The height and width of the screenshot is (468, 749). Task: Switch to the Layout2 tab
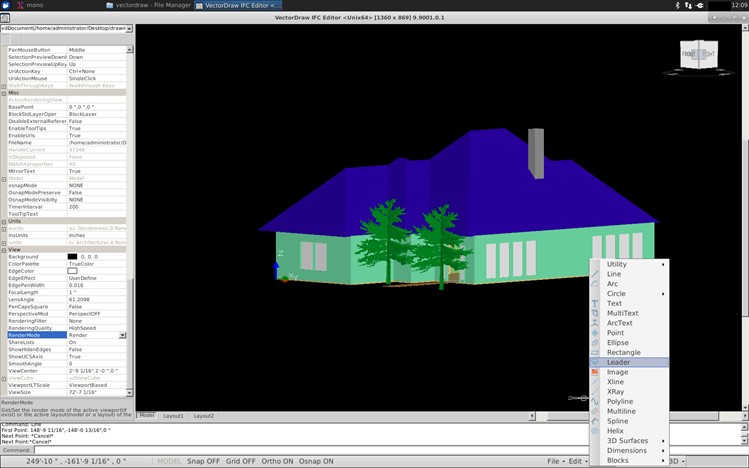click(203, 416)
